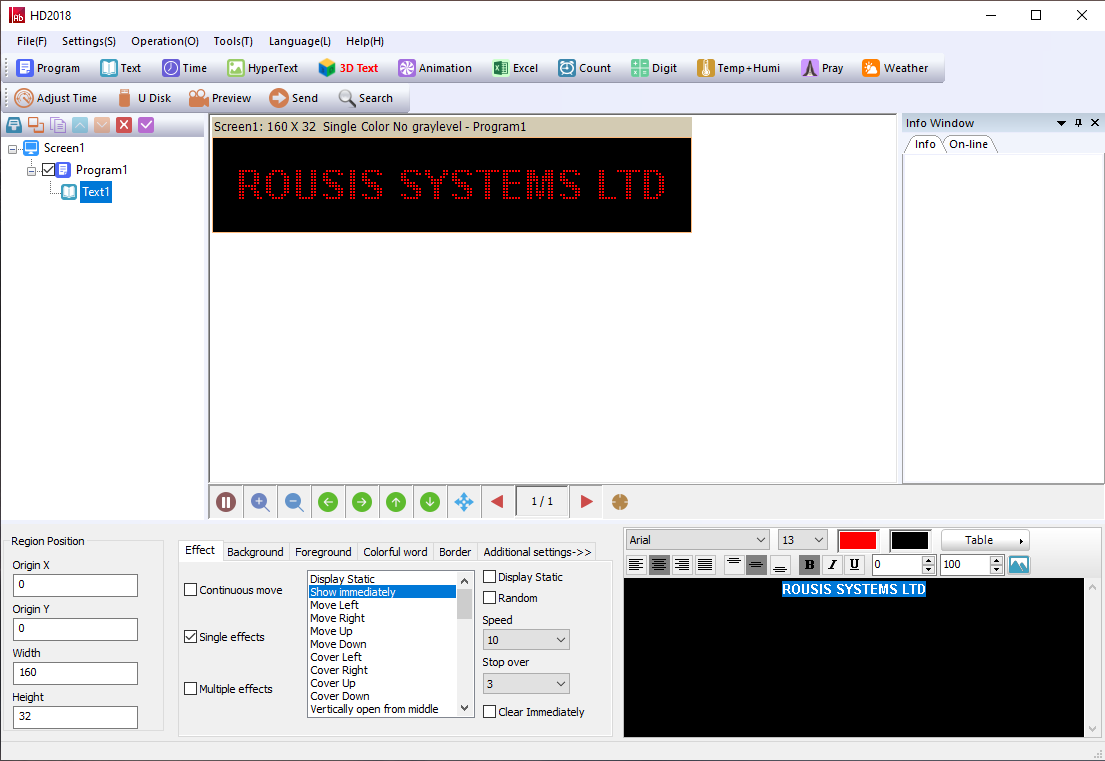Go to the next page with red arrow
The width and height of the screenshot is (1105, 761).
click(586, 502)
